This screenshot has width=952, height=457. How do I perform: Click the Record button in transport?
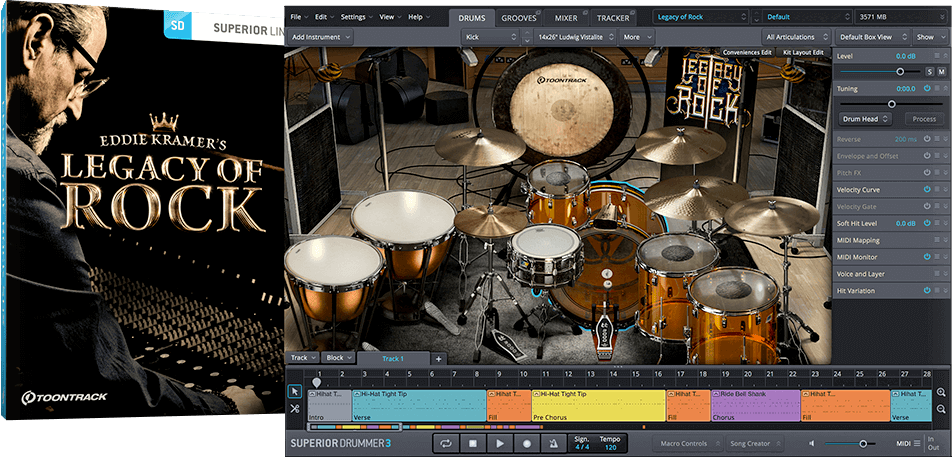pyautogui.click(x=526, y=443)
